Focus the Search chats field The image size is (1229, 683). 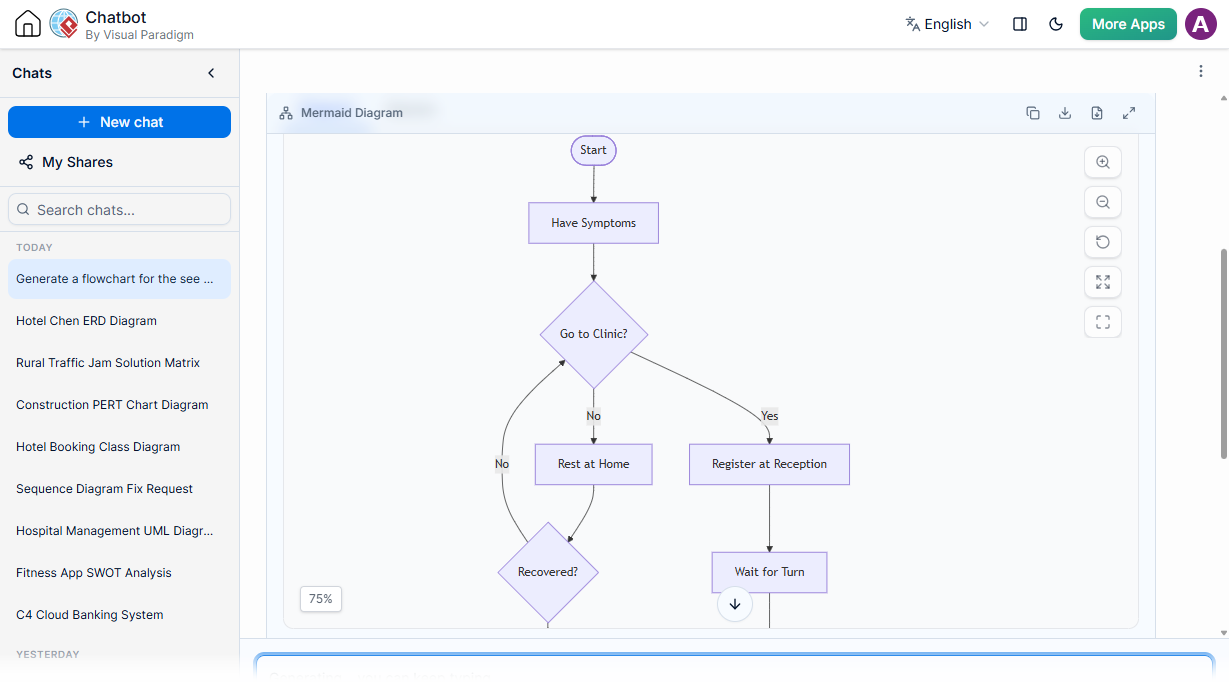[x=119, y=210]
